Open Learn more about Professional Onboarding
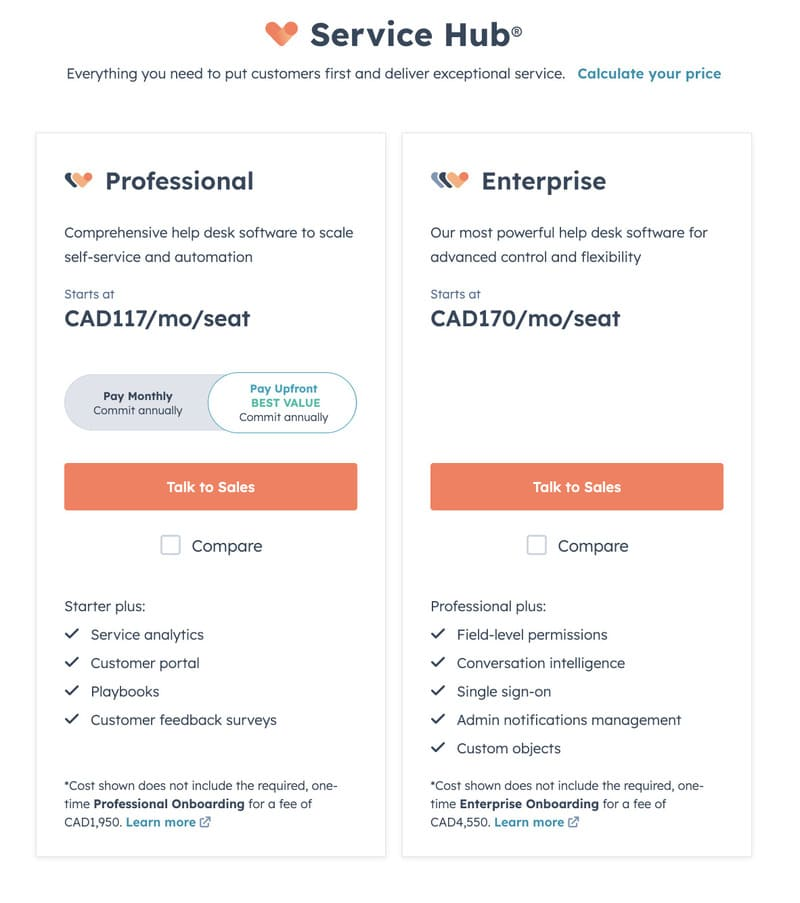The image size is (800, 903). point(162,822)
